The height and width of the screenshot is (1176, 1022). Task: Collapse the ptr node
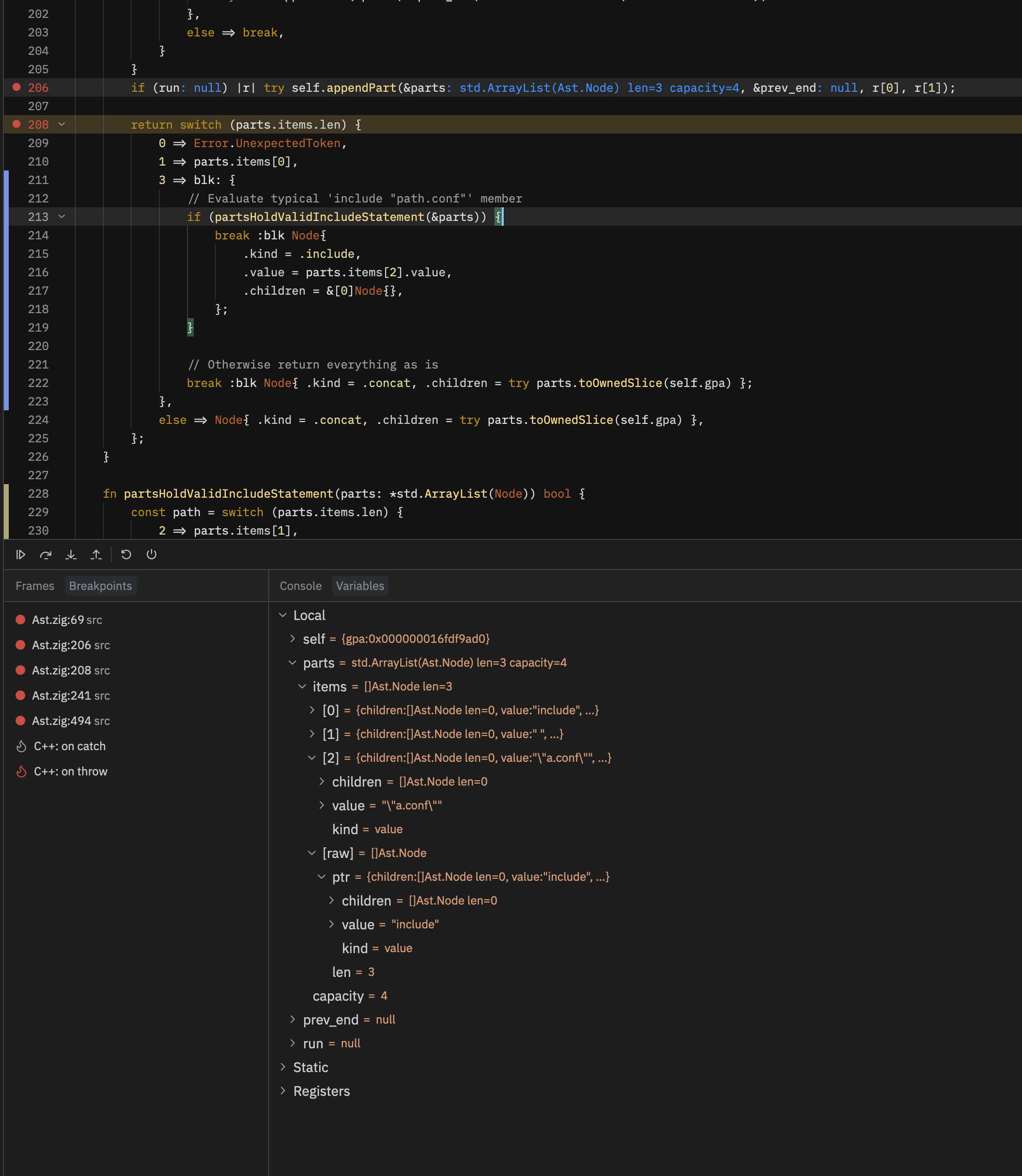click(322, 877)
